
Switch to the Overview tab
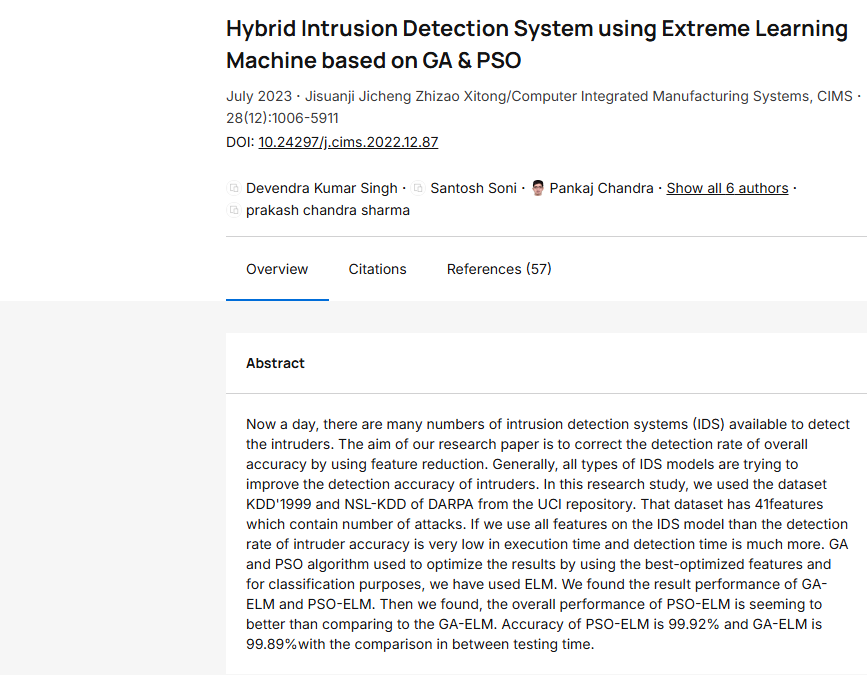coord(277,269)
